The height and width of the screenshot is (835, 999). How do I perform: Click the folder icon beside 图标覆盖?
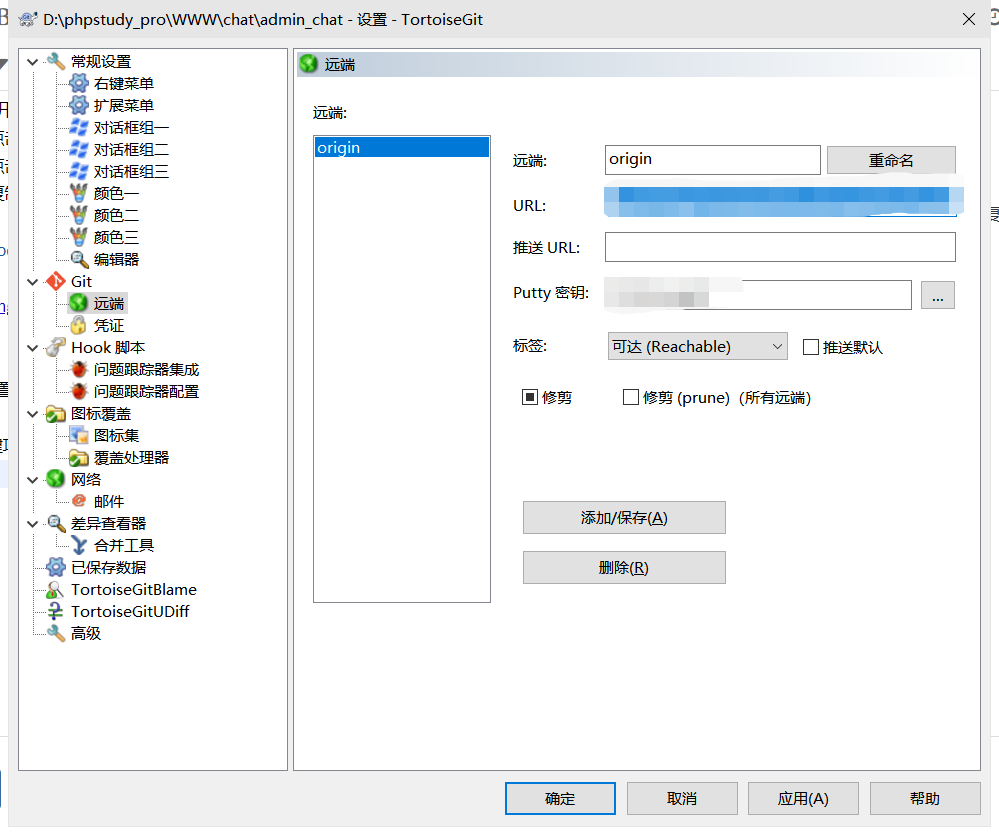click(x=56, y=413)
